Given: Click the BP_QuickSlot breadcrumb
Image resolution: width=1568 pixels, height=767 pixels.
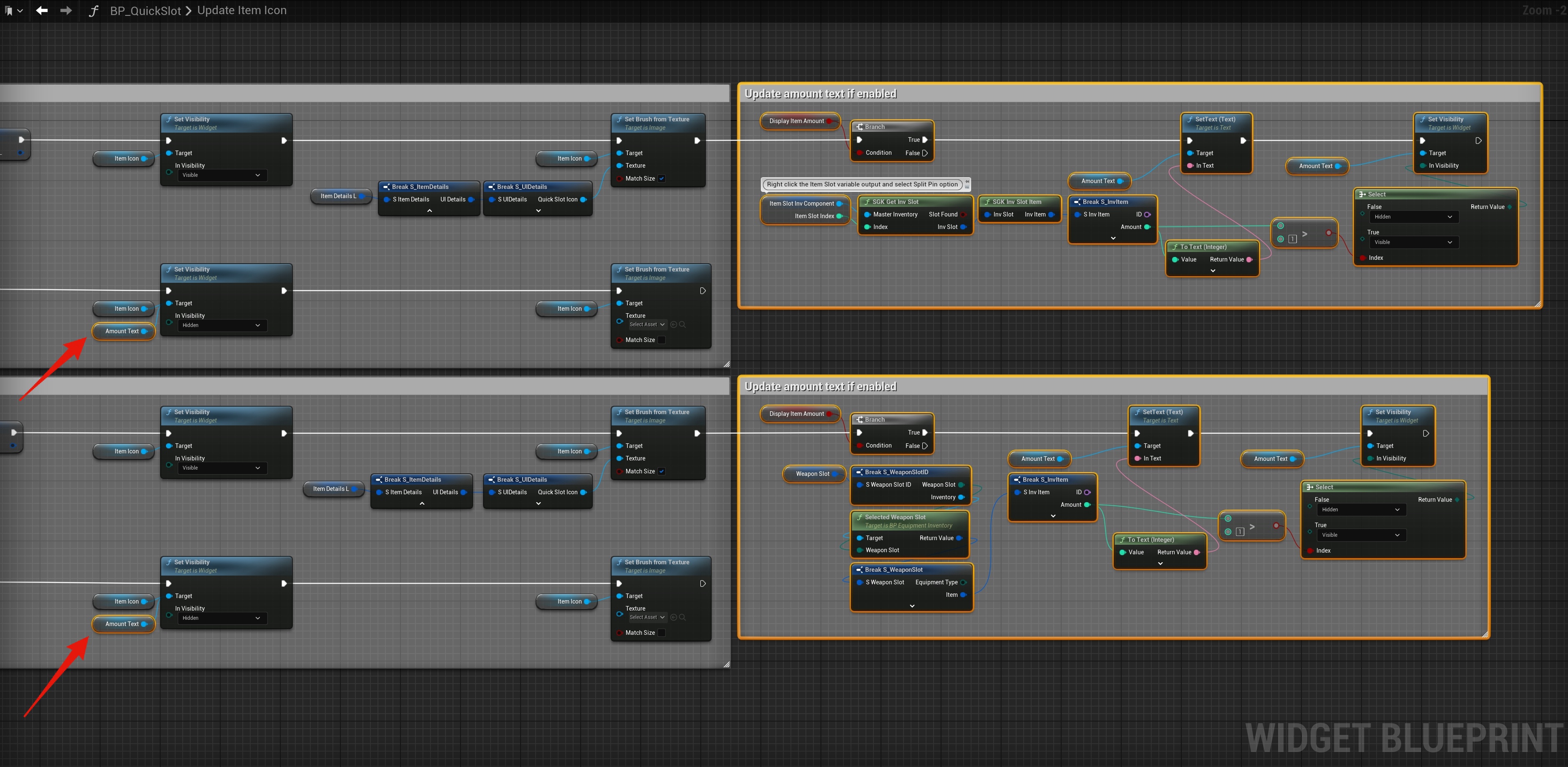Looking at the screenshot, I should click(145, 11).
